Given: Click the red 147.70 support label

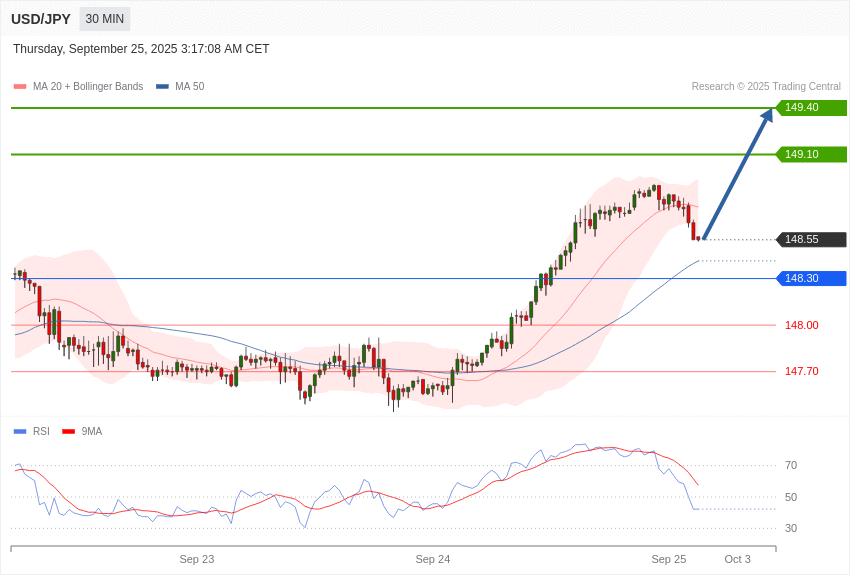Looking at the screenshot, I should [x=801, y=371].
